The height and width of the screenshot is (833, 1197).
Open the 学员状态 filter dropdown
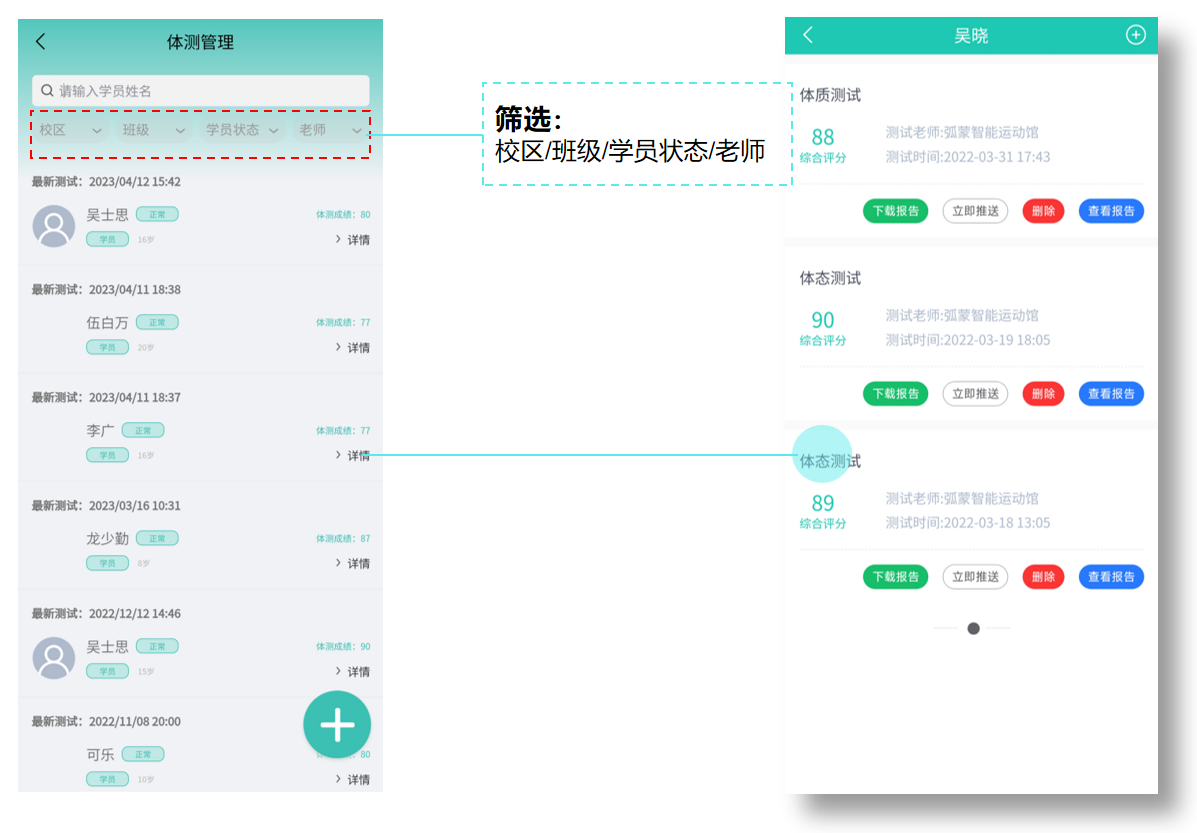242,130
